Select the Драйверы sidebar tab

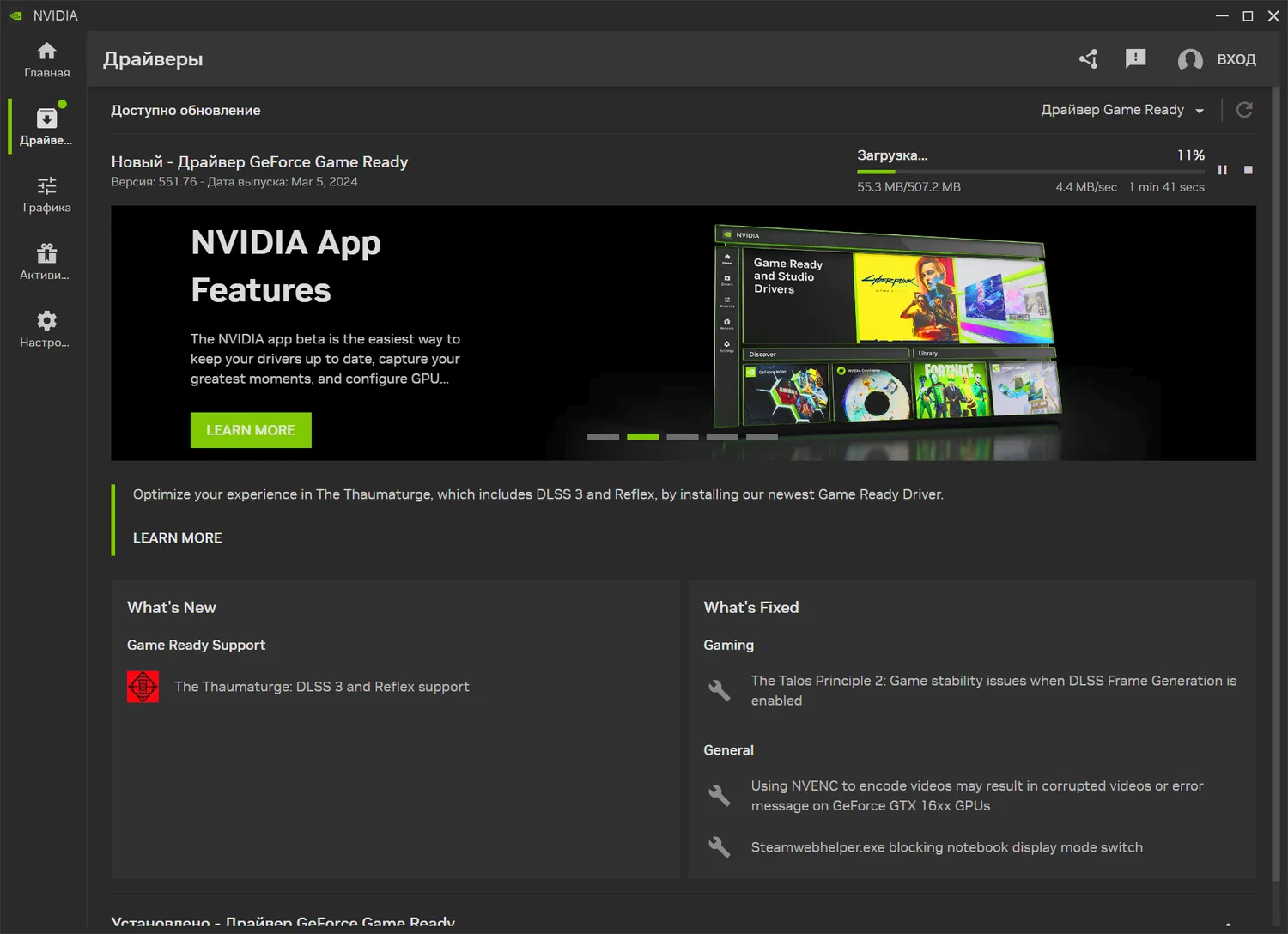click(x=46, y=126)
